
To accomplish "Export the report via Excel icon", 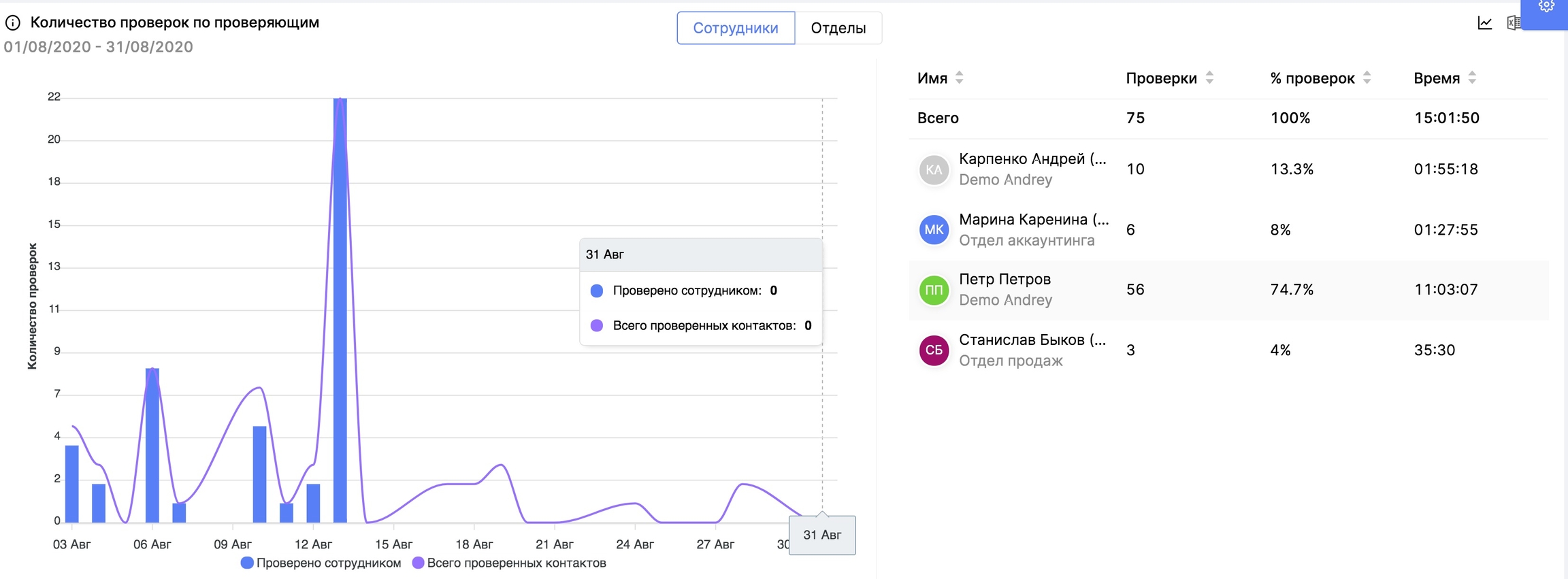I will coord(1512,23).
